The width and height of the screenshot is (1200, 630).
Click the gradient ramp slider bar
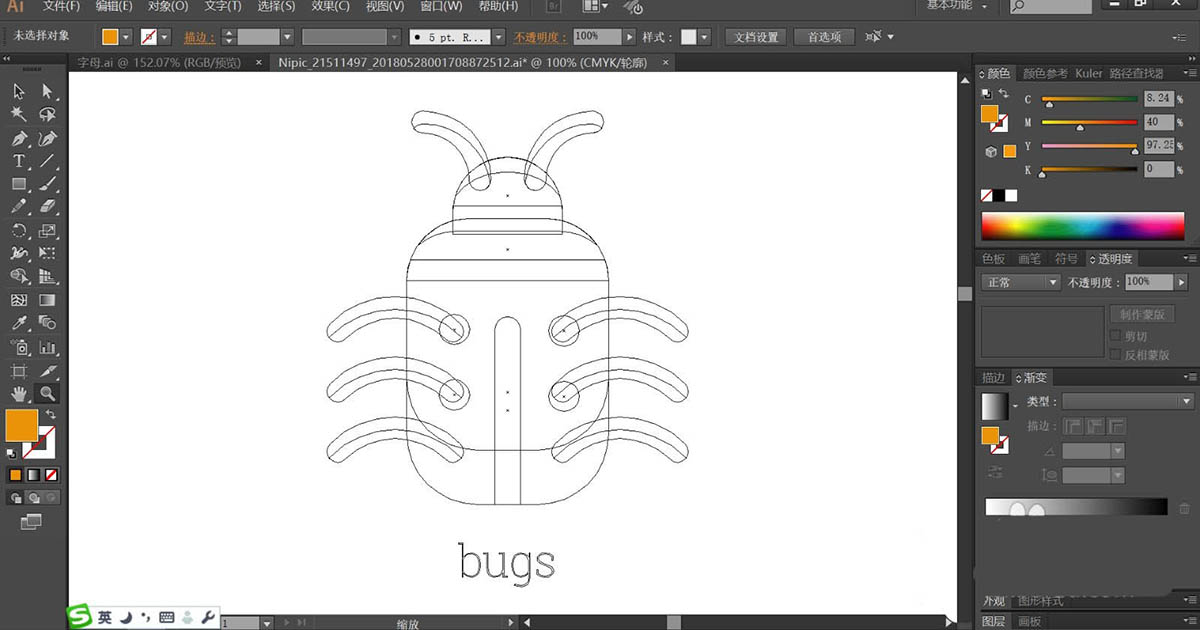point(1076,507)
